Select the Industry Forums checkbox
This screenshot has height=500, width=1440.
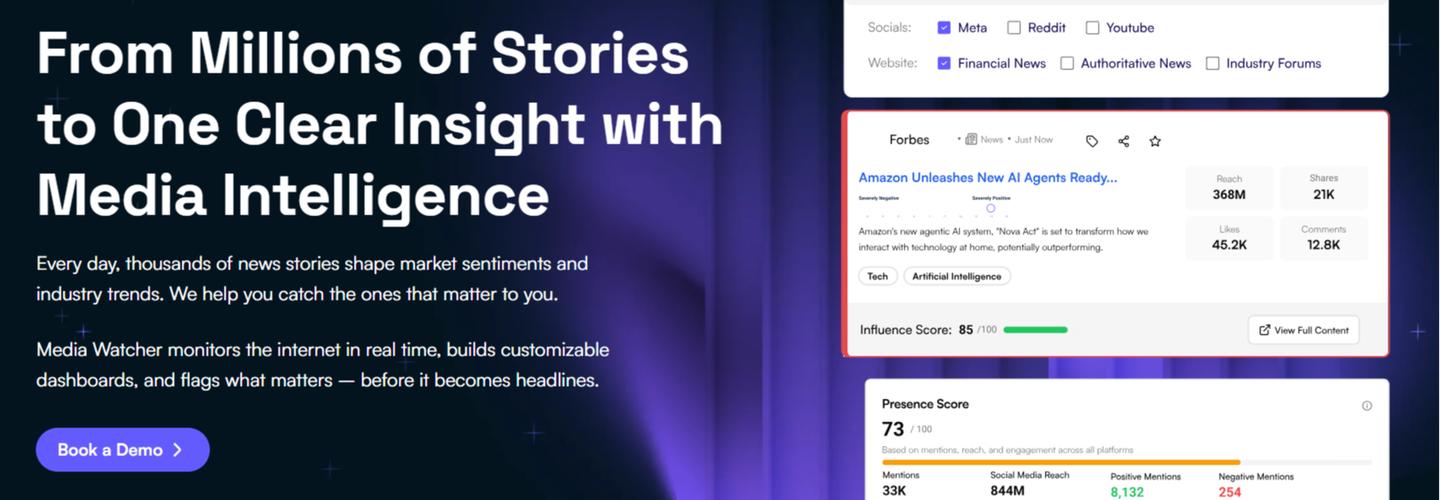click(1213, 63)
